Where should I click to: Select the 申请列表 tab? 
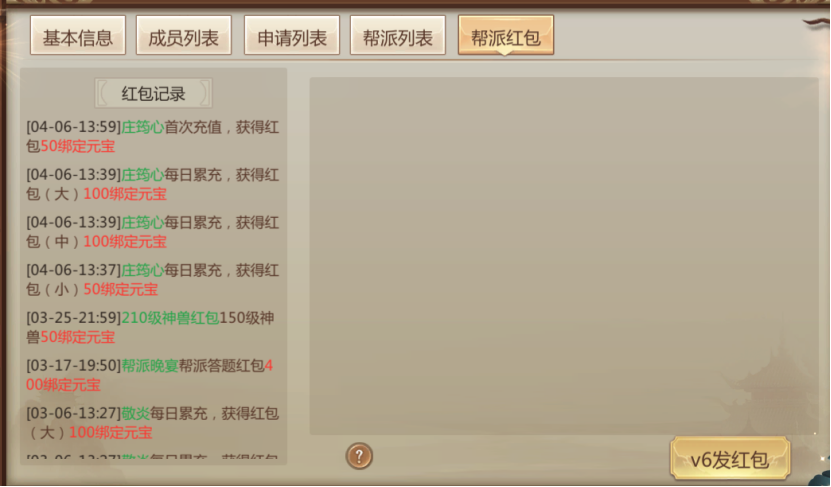pos(291,36)
